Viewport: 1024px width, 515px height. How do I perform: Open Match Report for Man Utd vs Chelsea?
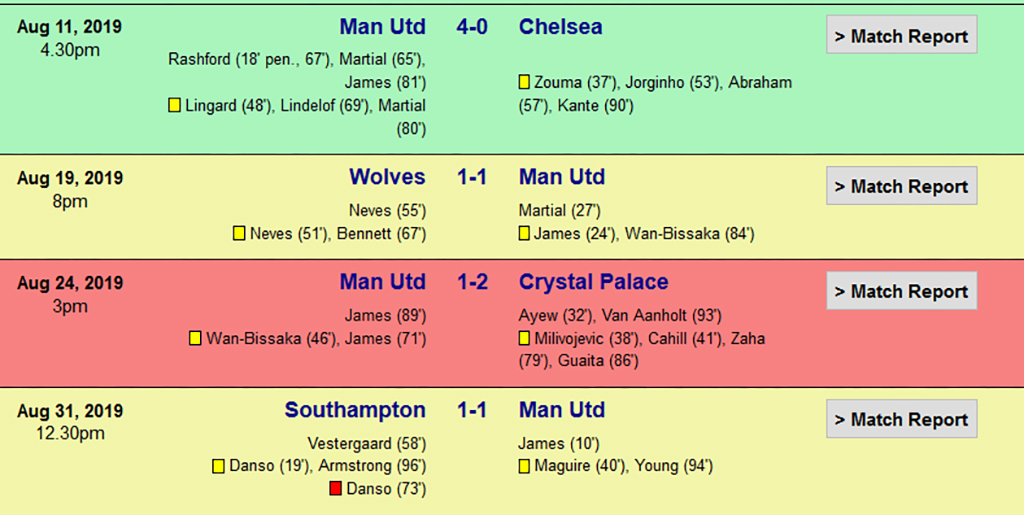coord(902,35)
